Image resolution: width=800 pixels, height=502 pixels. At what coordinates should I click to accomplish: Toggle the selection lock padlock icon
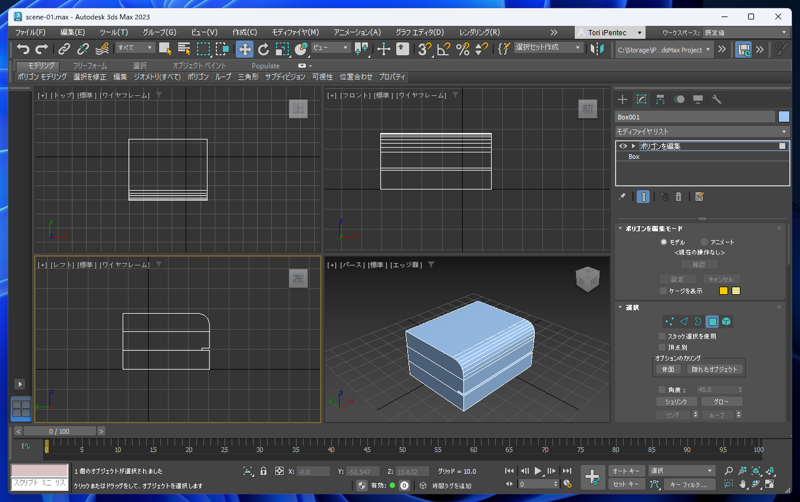click(x=263, y=471)
